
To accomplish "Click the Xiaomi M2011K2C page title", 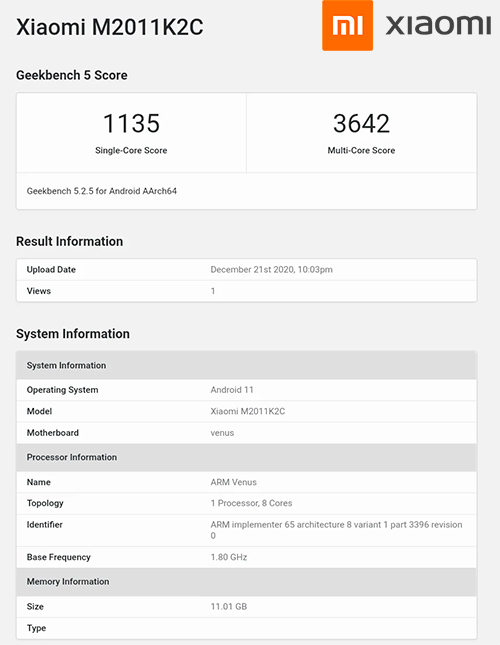I will pyautogui.click(x=109, y=27).
